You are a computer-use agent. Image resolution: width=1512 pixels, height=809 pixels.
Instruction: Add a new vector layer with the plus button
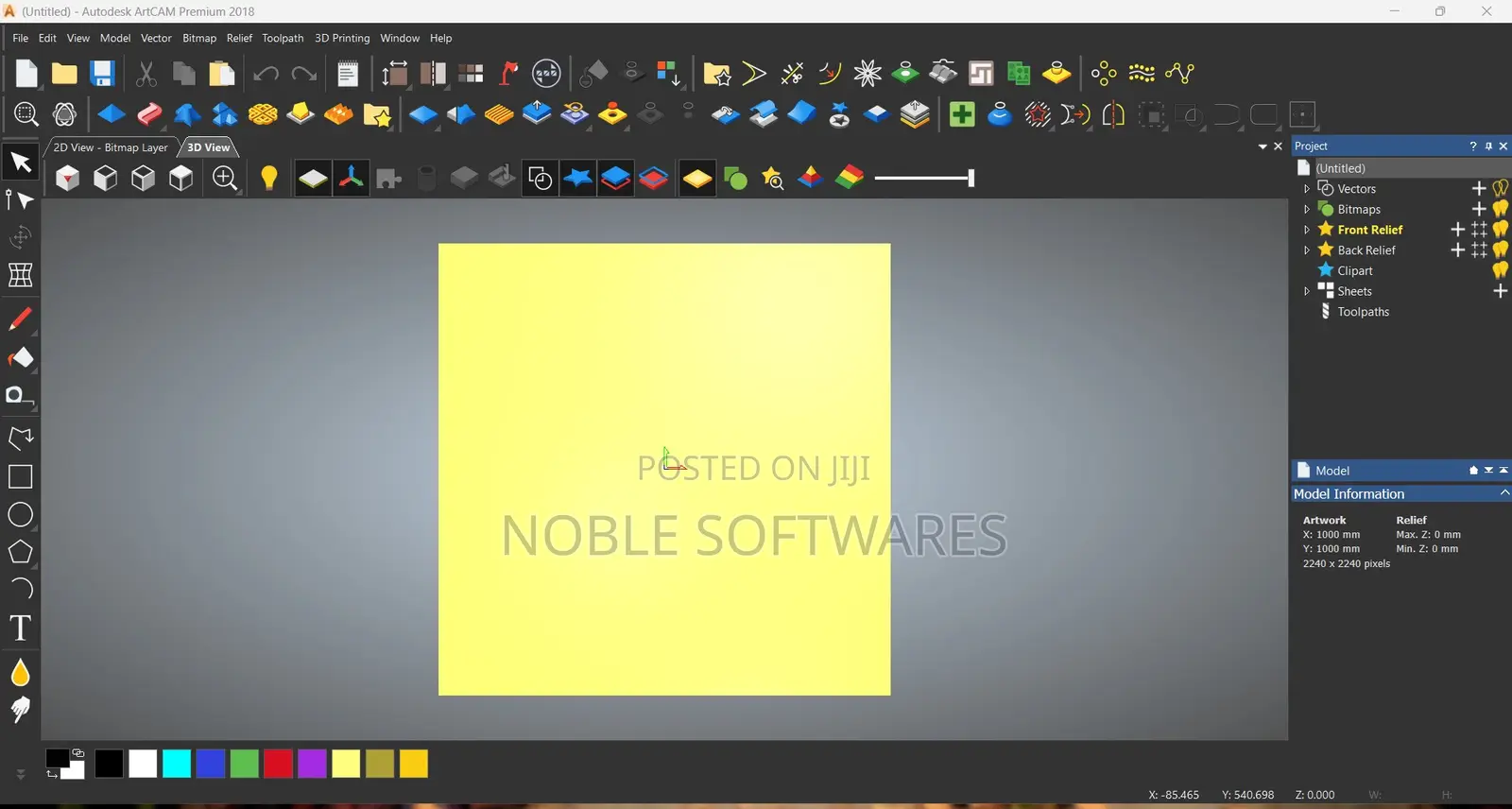(x=1479, y=188)
